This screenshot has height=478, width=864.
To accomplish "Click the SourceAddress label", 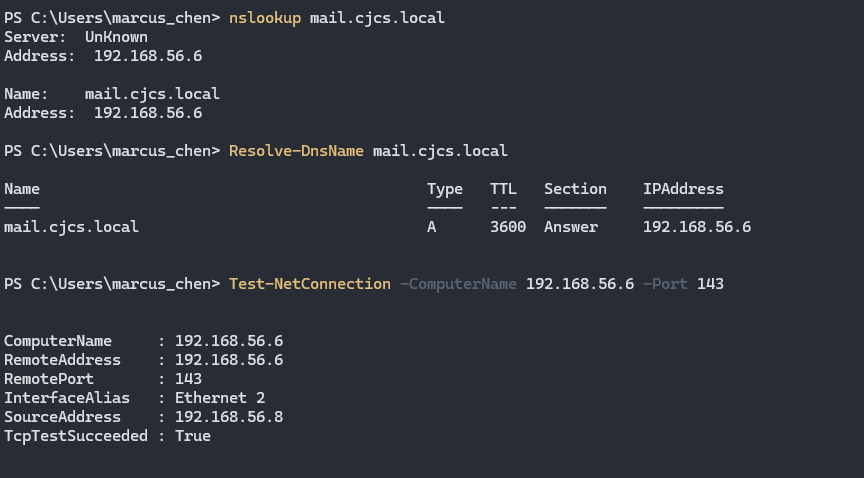I will coord(62,417).
